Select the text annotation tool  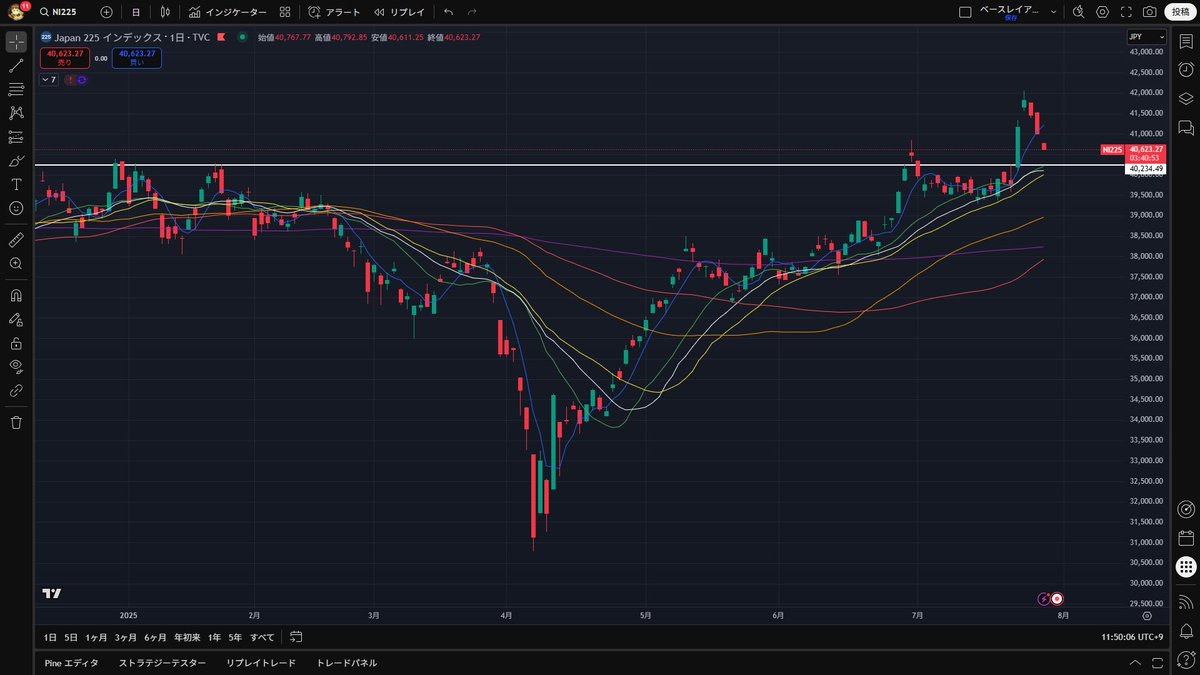16,185
